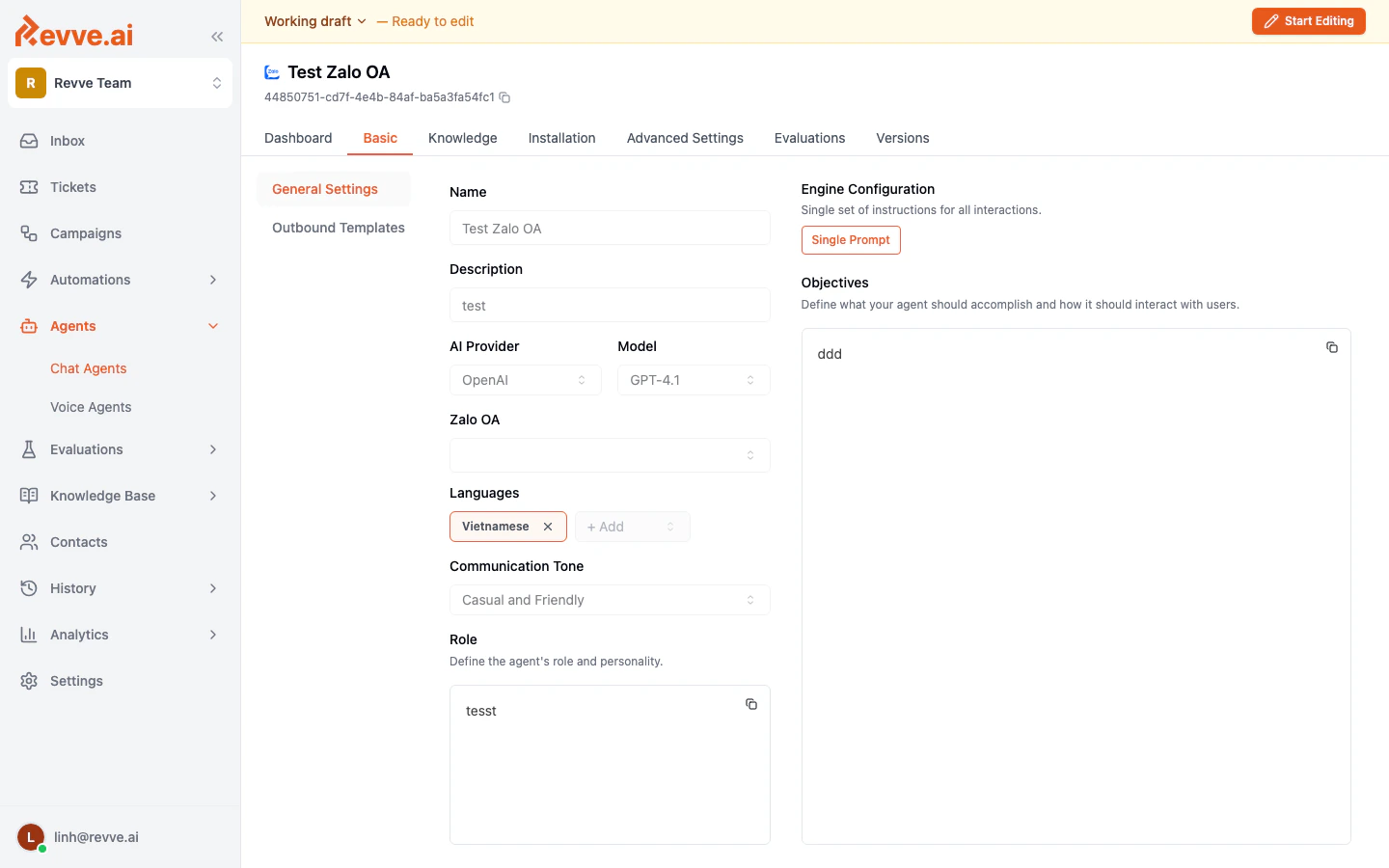Collapse the left sidebar with the chevron
This screenshot has width=1389, height=868.
click(216, 36)
